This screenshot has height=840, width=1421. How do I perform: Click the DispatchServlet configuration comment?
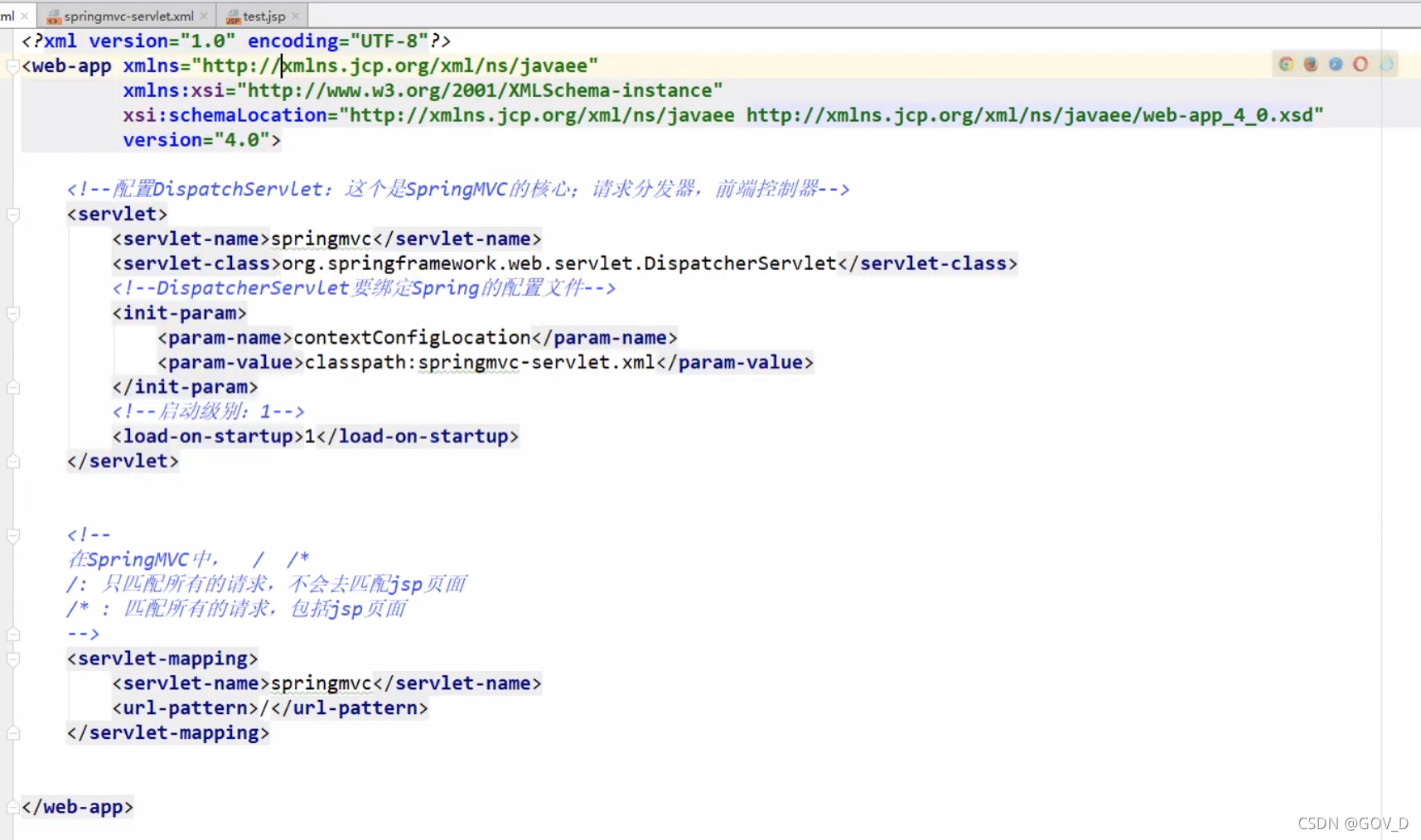click(x=458, y=189)
